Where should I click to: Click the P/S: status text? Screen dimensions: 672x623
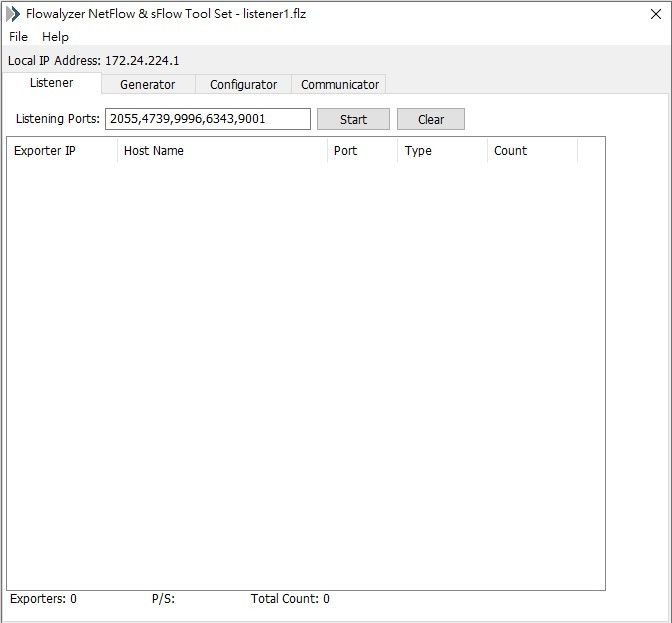[163, 599]
